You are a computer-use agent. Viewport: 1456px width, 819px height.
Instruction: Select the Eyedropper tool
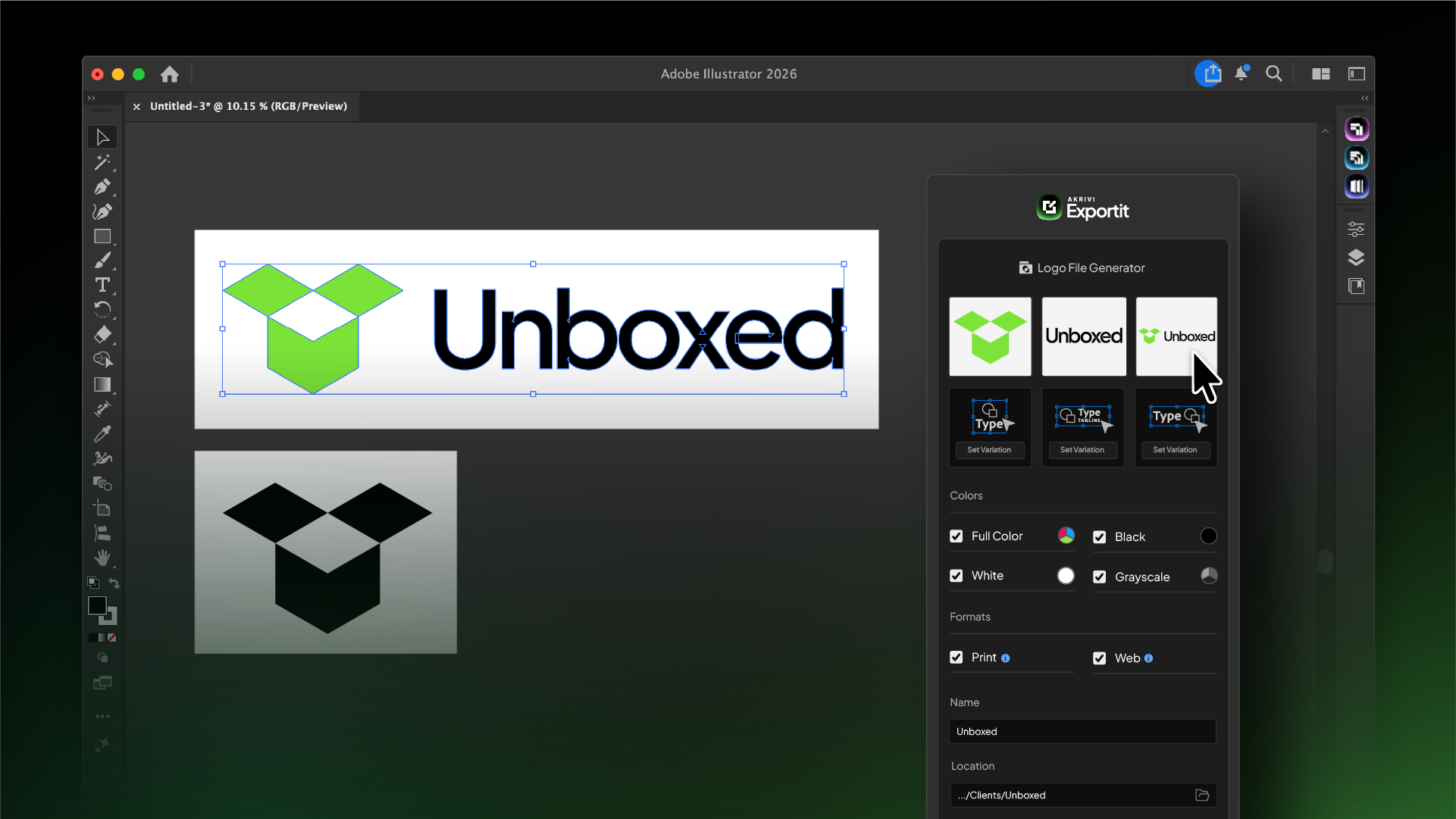pos(102,433)
